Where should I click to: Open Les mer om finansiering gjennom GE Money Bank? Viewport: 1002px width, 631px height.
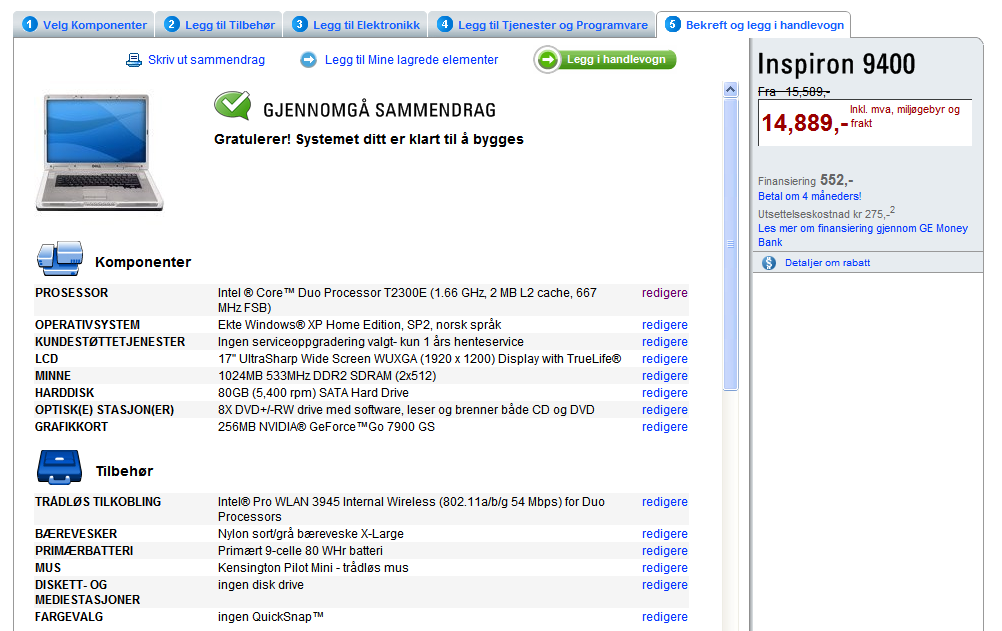863,235
